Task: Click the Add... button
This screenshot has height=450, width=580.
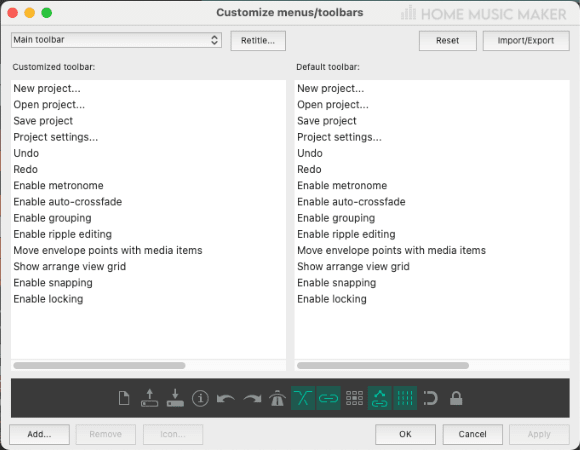Action: 39,434
